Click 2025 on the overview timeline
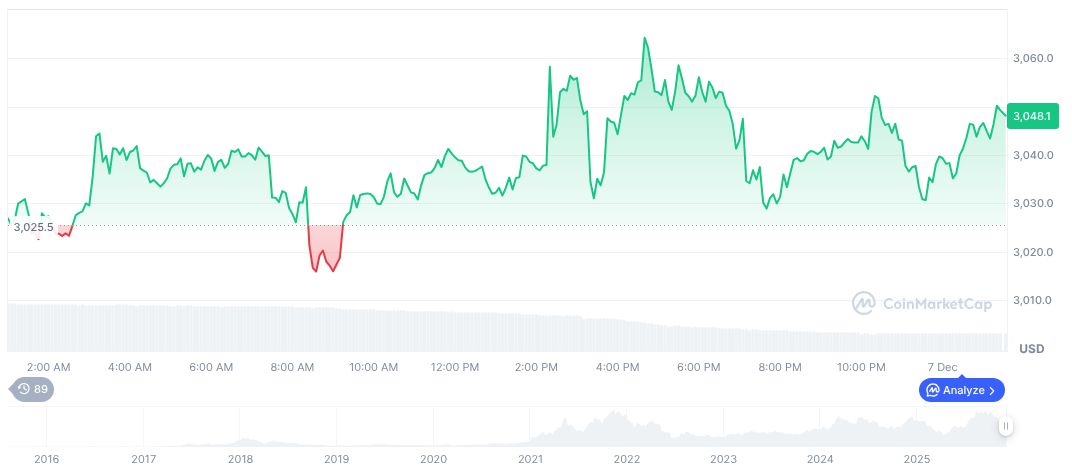The image size is (1072, 470). point(917,459)
